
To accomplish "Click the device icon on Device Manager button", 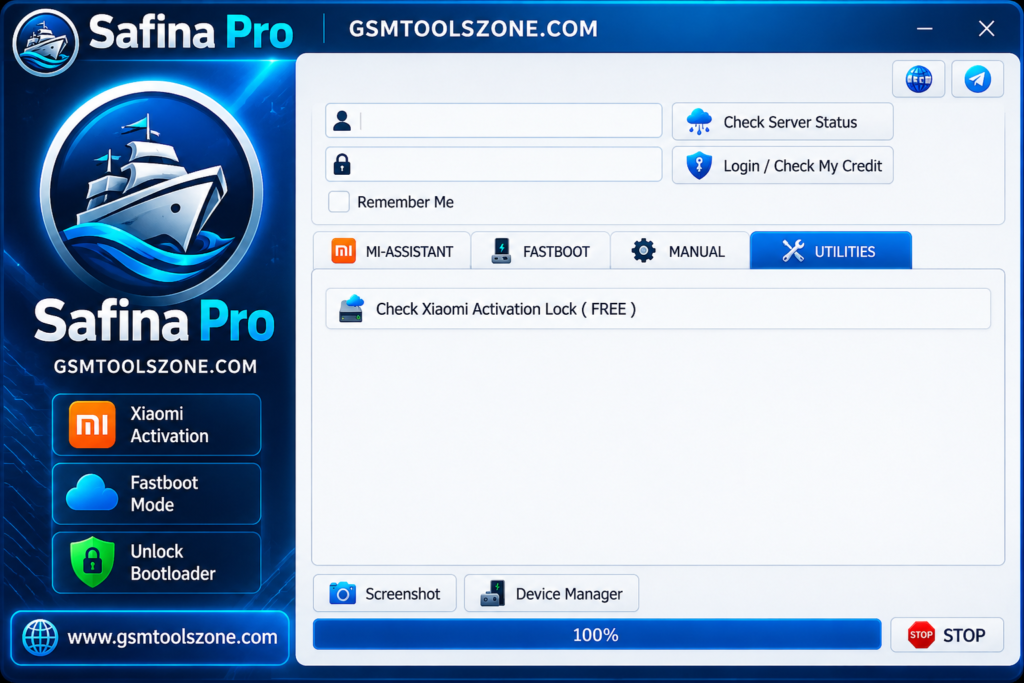I will (492, 593).
